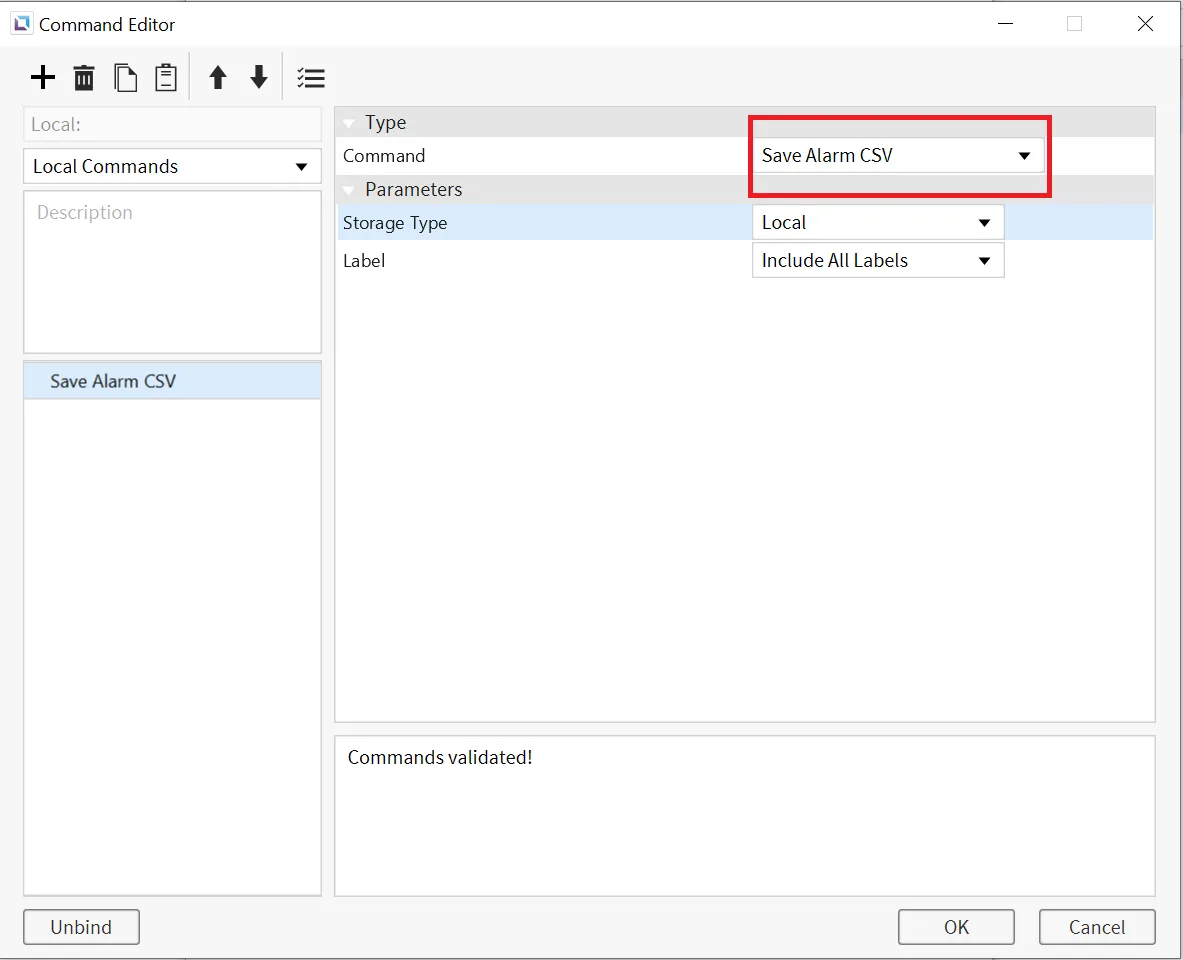Click the Command Editor app icon
Image resolution: width=1183 pixels, height=960 pixels.
(21, 24)
